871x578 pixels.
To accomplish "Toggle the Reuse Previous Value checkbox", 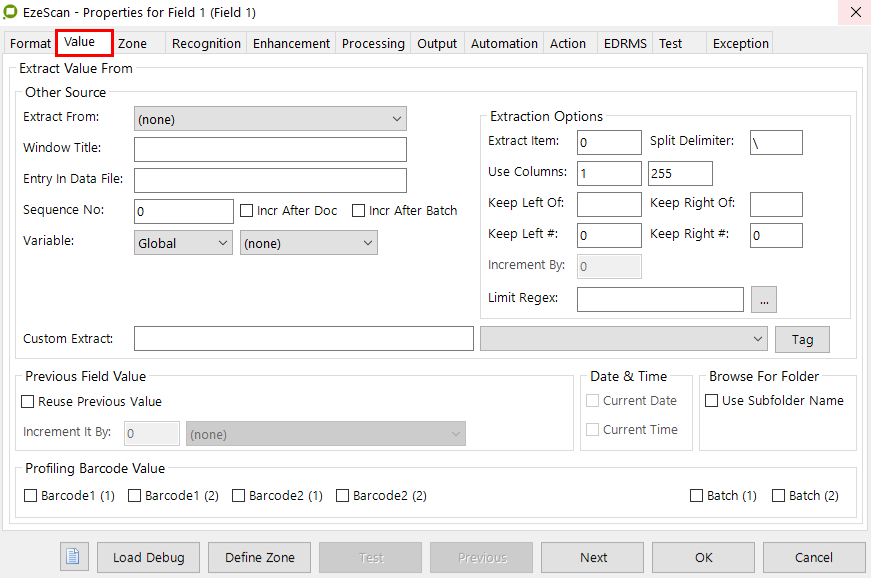I will click(29, 402).
